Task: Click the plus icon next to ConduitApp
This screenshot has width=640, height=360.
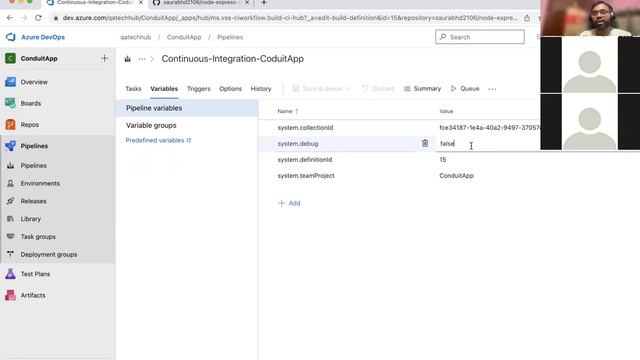Action: tap(104, 58)
